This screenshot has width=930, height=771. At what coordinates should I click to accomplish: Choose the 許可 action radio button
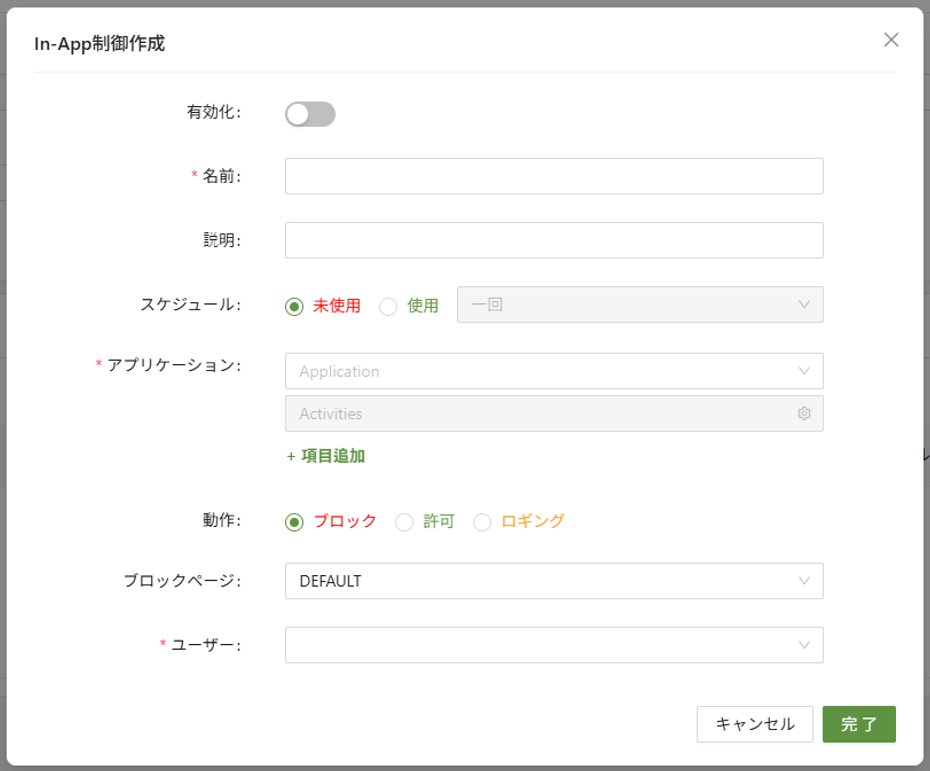[x=404, y=522]
